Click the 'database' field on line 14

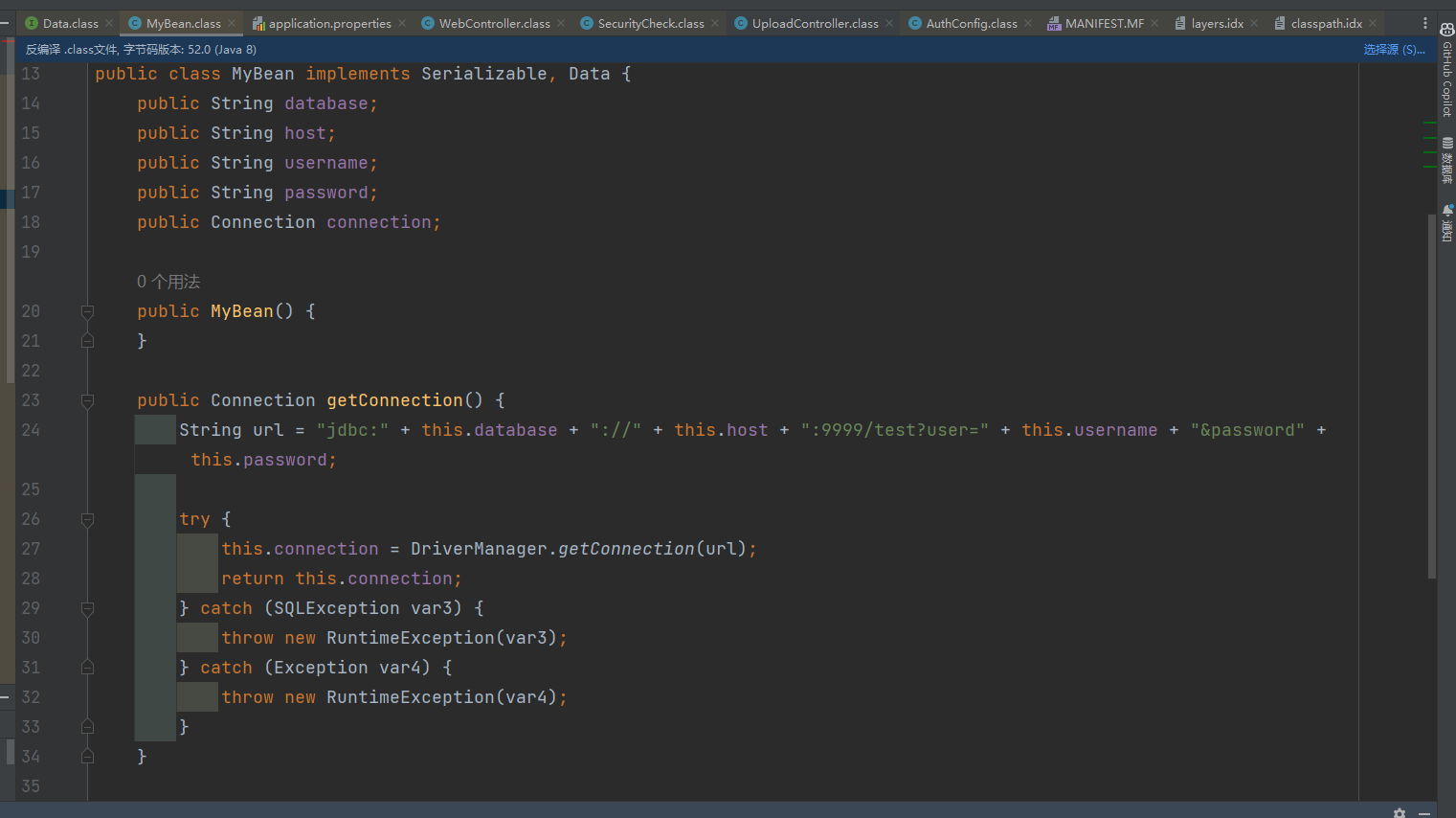coord(326,103)
